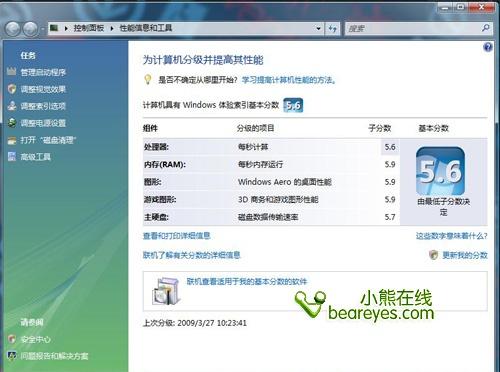
Task: Click the disk cleanup icon in sidebar
Action: 12,140
